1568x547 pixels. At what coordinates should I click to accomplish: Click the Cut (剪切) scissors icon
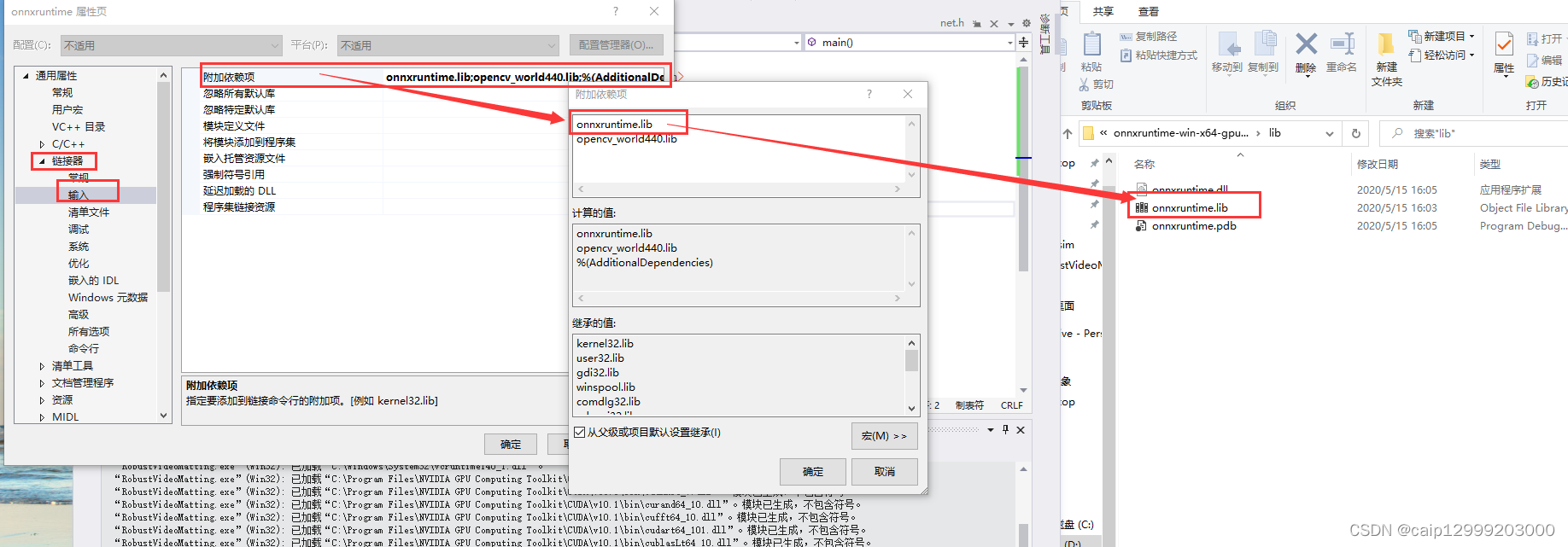point(1084,84)
